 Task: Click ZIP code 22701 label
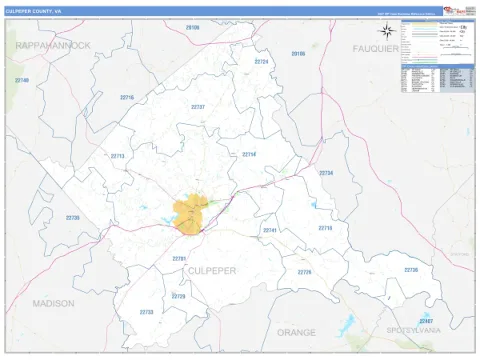tap(179, 259)
